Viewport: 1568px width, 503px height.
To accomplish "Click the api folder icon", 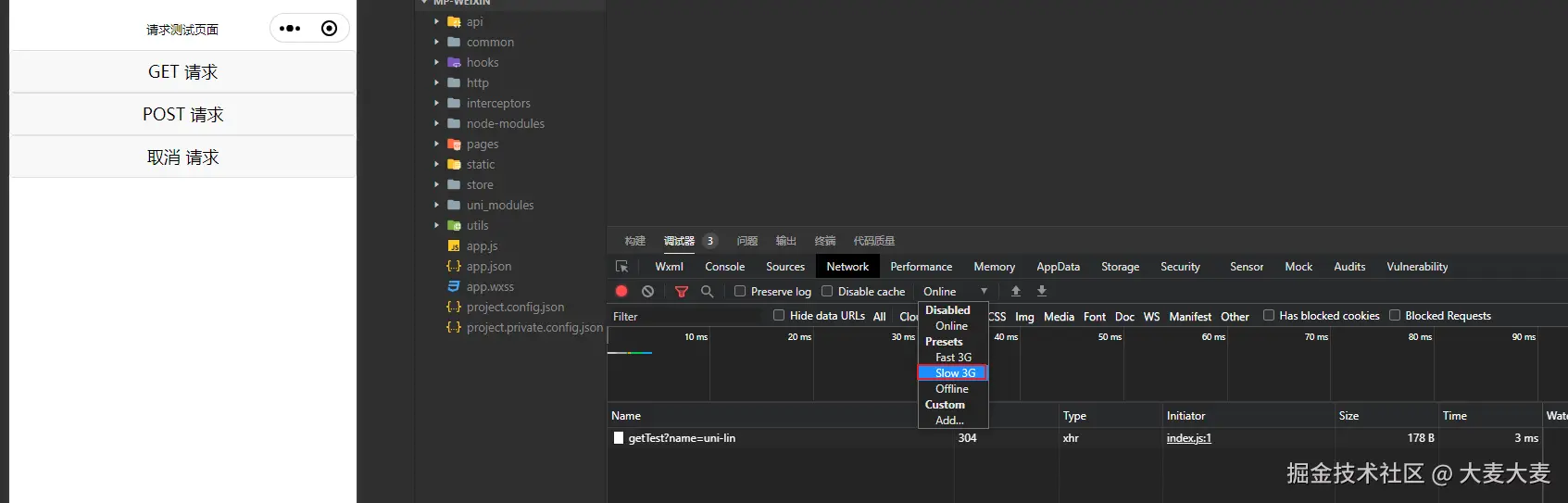I will [454, 21].
